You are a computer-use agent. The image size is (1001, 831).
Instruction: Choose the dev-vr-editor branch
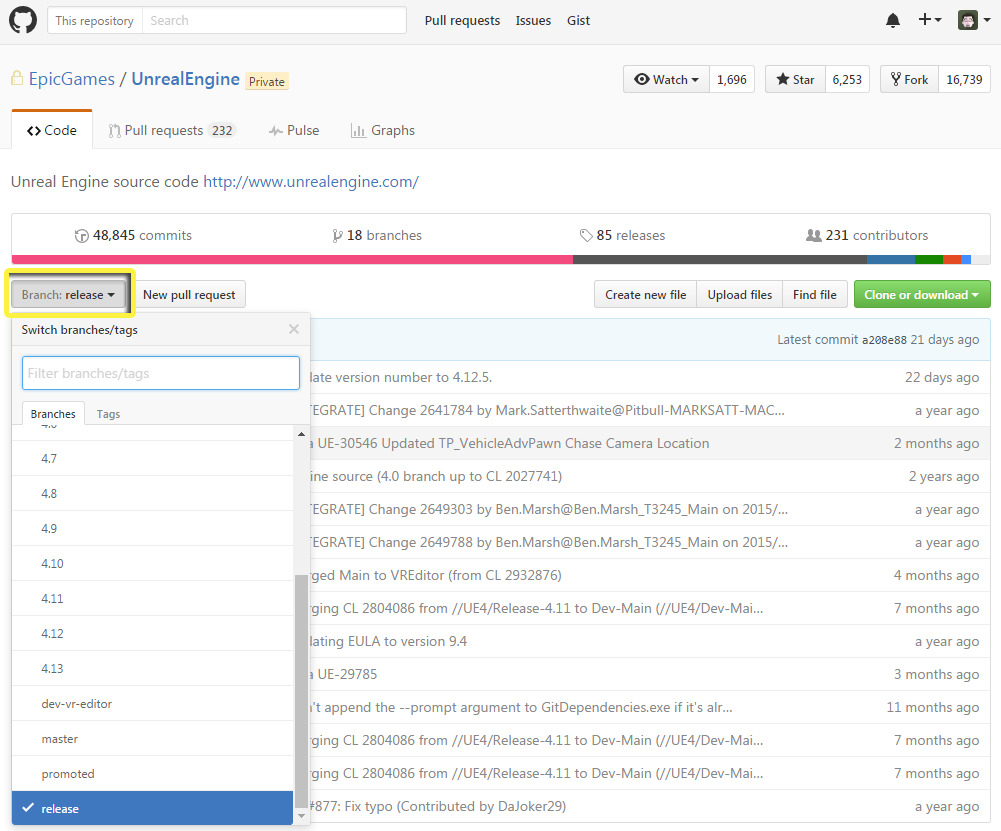click(x=77, y=704)
